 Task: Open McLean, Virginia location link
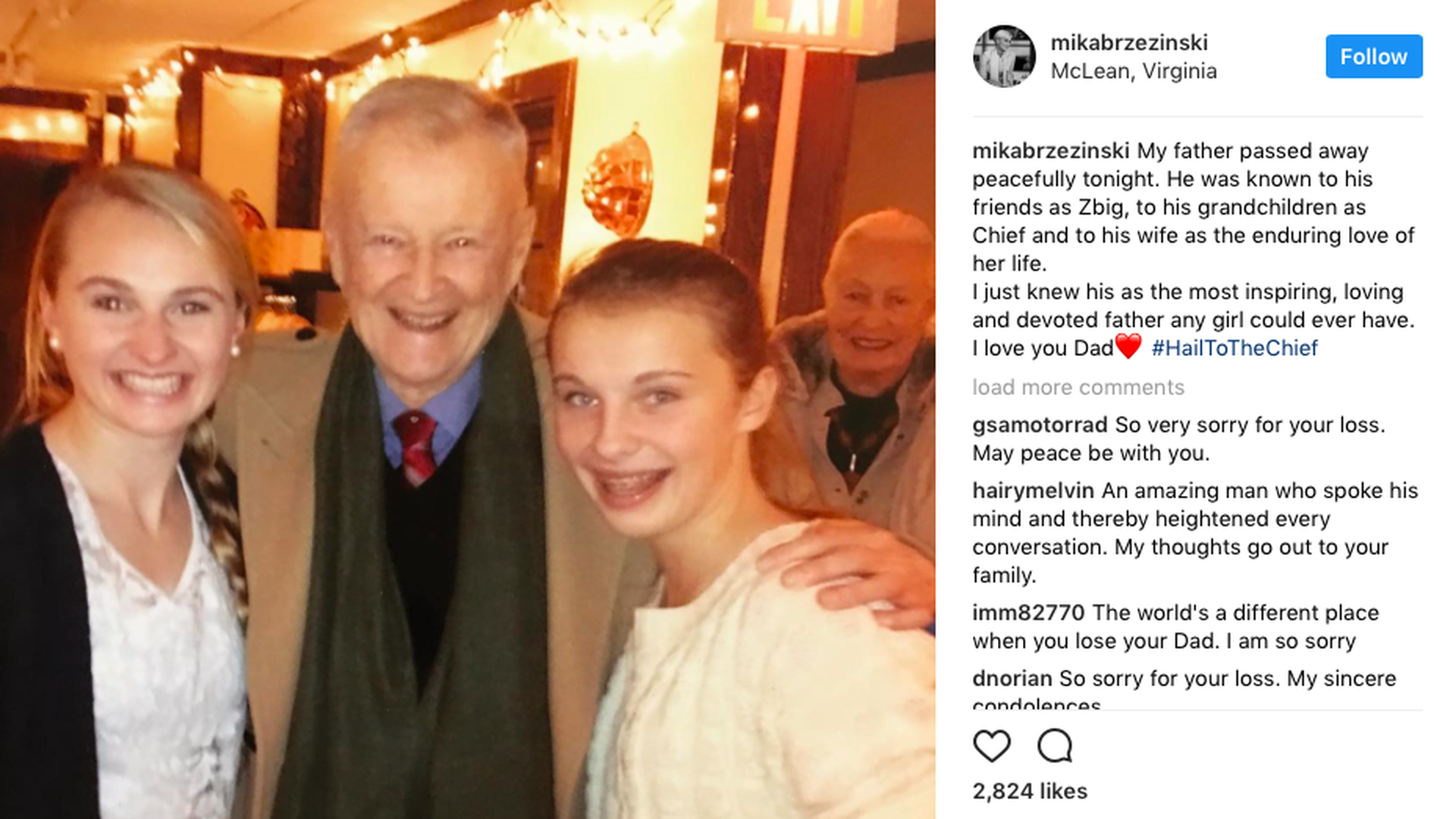[1134, 71]
